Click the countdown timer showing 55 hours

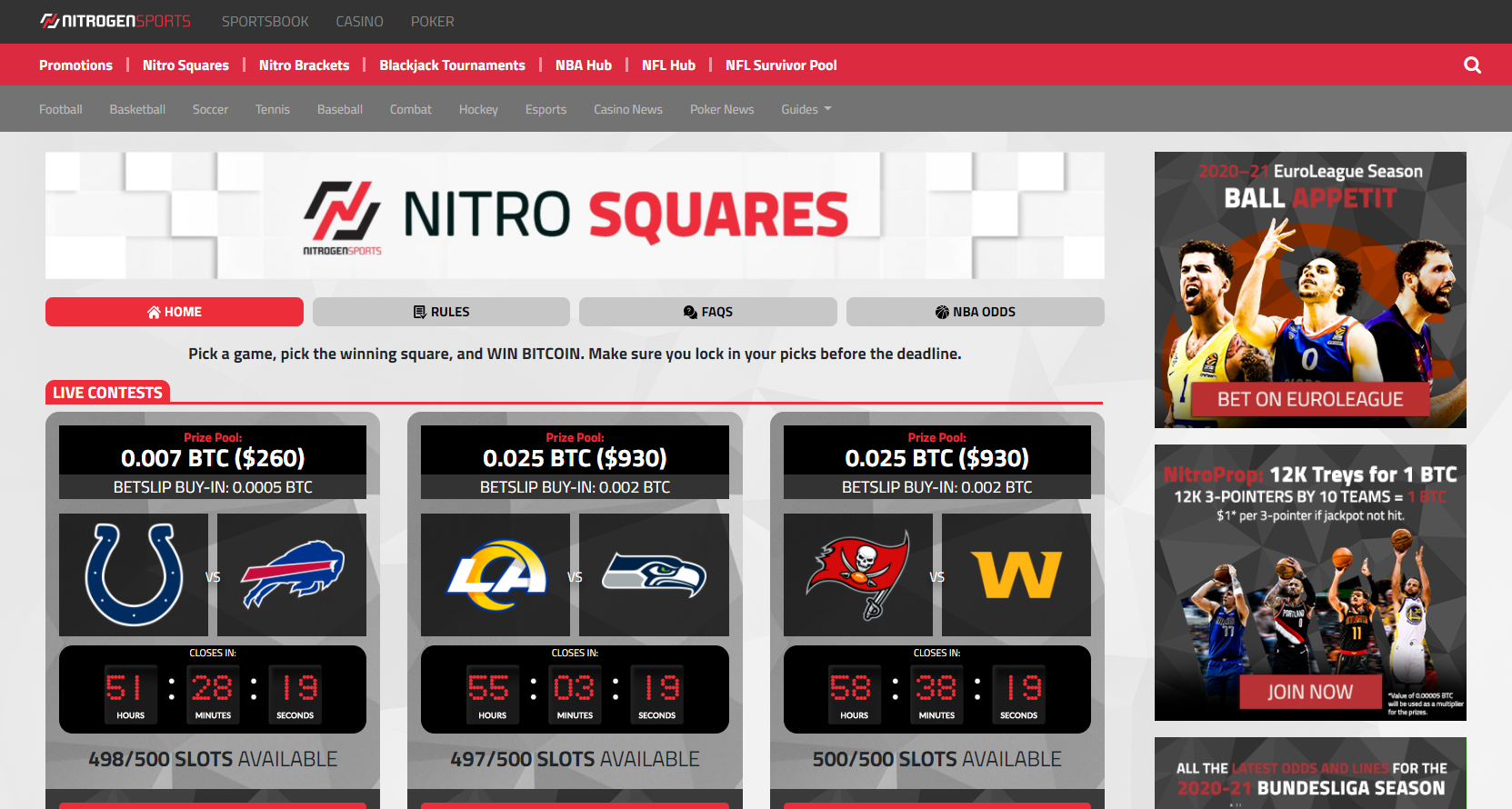tap(575, 689)
